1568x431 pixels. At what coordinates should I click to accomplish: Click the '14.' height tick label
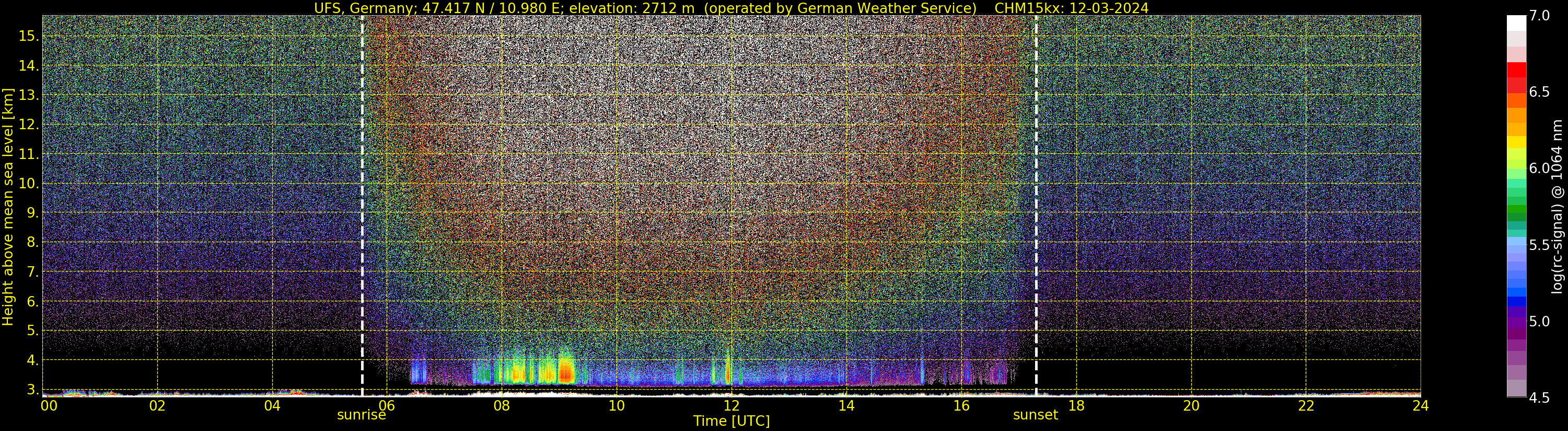(x=28, y=66)
